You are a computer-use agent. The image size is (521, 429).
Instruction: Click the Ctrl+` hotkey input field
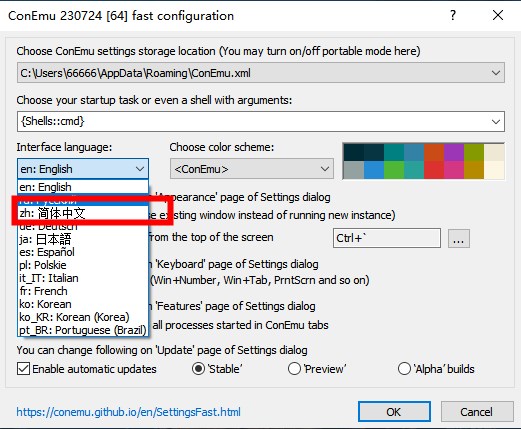[x=387, y=238]
